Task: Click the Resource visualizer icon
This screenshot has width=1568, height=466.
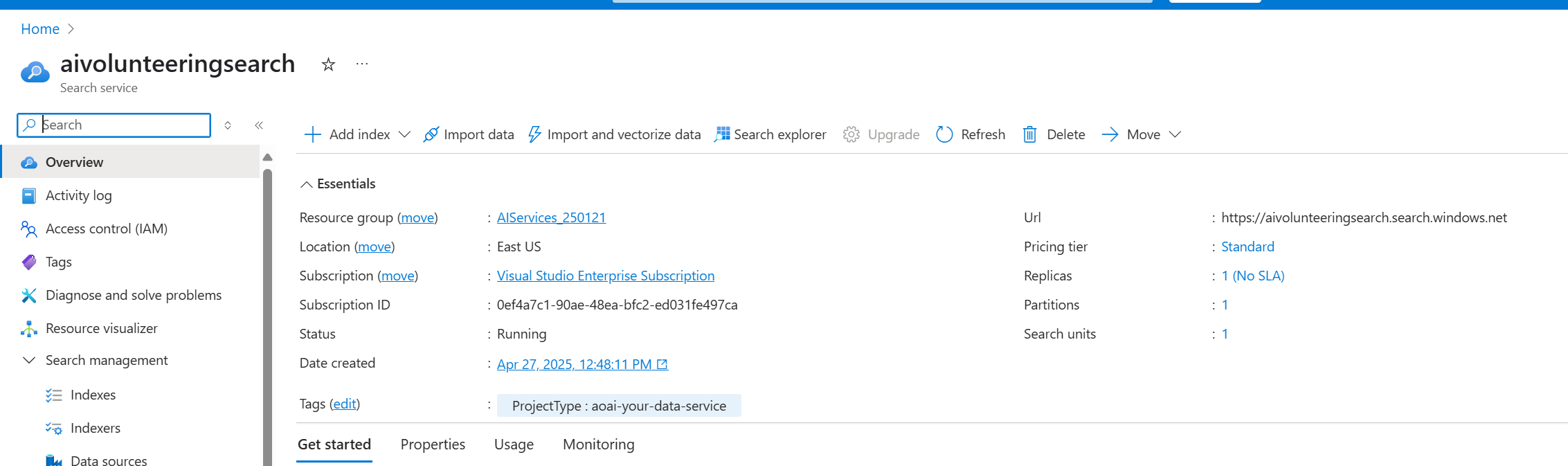Action: point(29,329)
